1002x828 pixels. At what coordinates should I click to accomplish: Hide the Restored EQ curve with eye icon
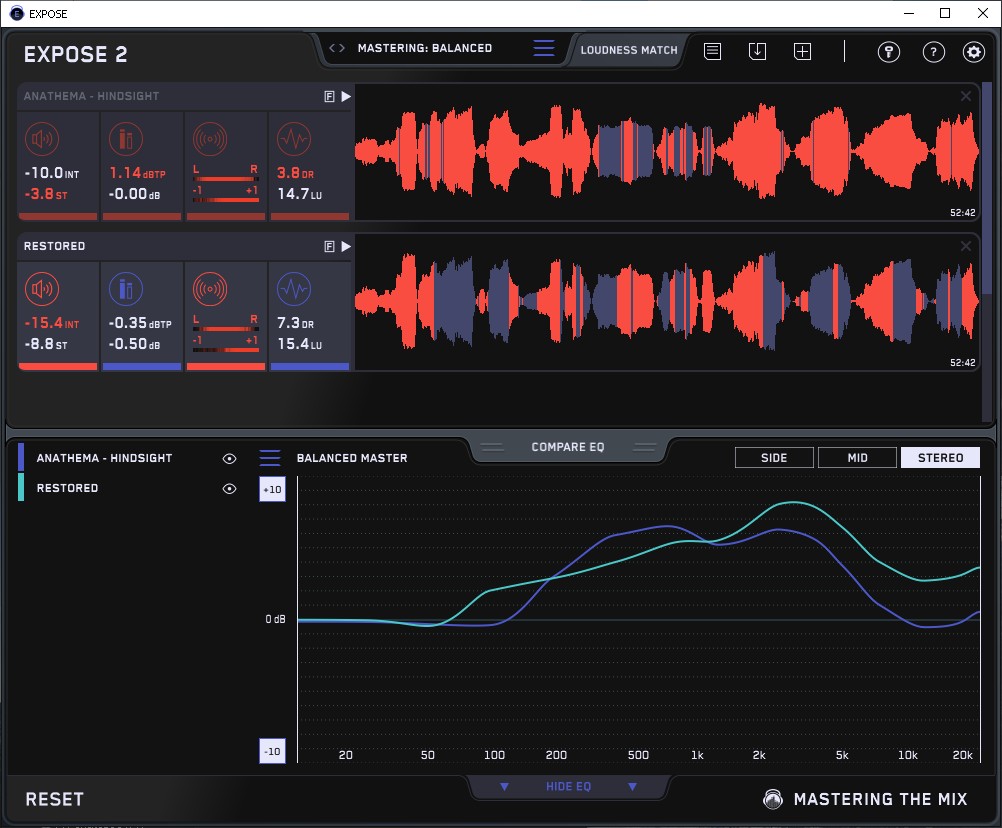229,489
